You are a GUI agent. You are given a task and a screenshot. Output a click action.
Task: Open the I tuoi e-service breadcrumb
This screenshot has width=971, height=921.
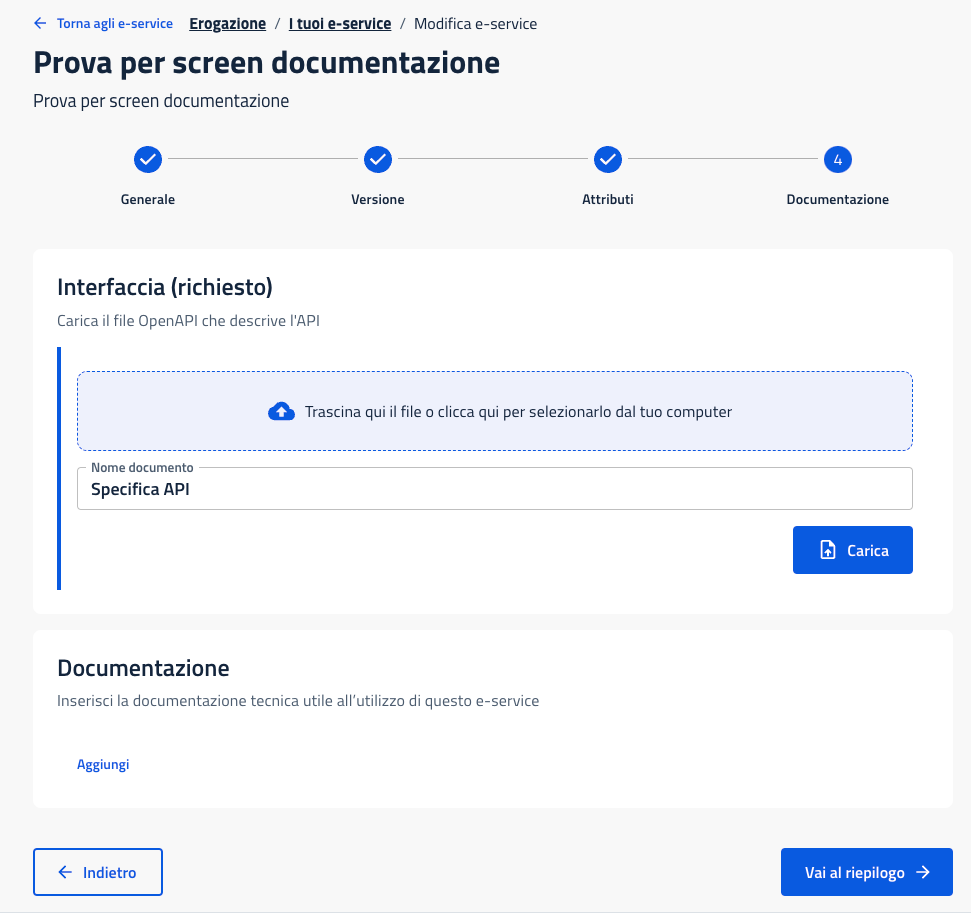click(339, 23)
